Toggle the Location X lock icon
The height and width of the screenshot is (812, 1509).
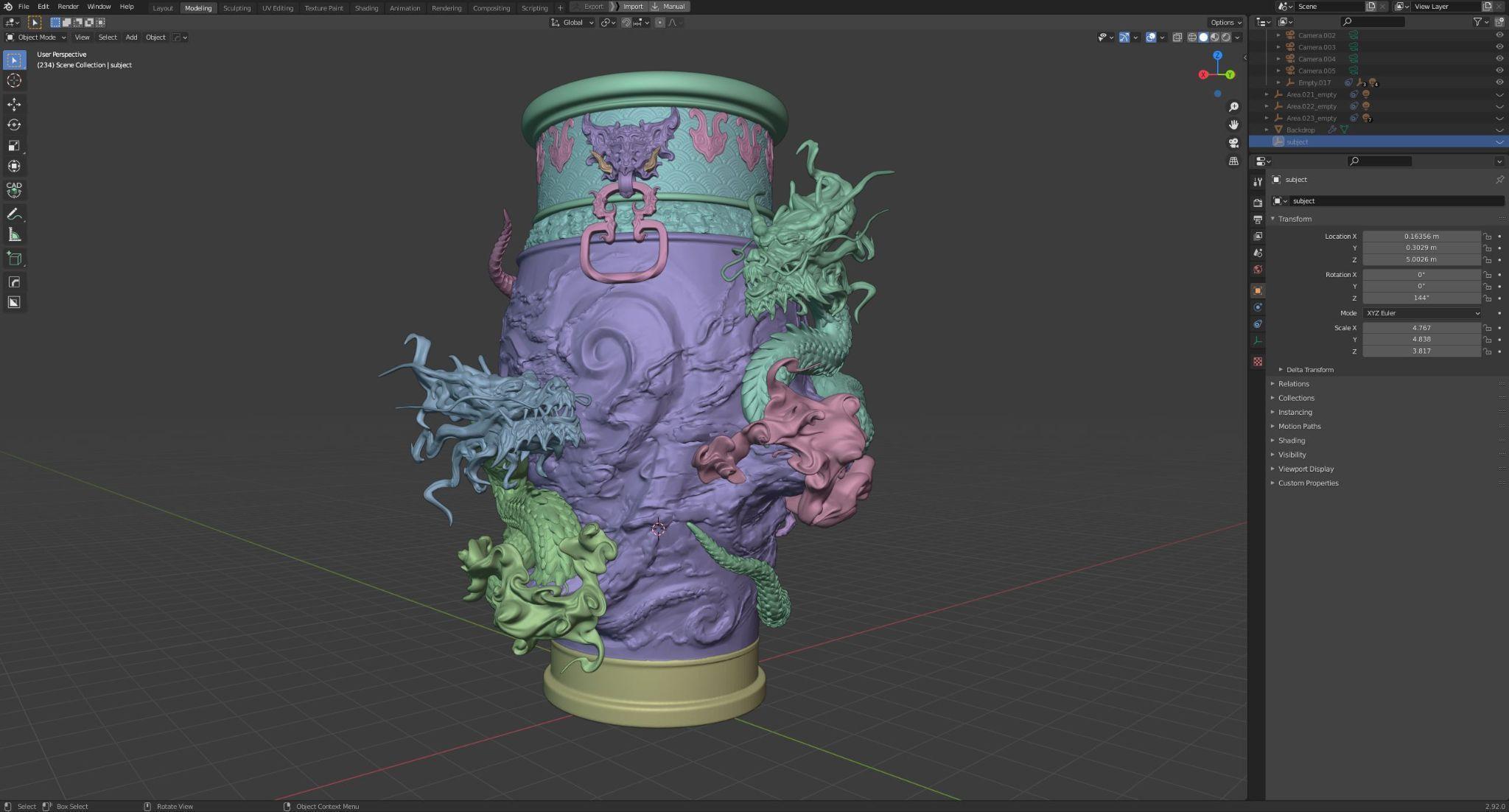[1488, 237]
